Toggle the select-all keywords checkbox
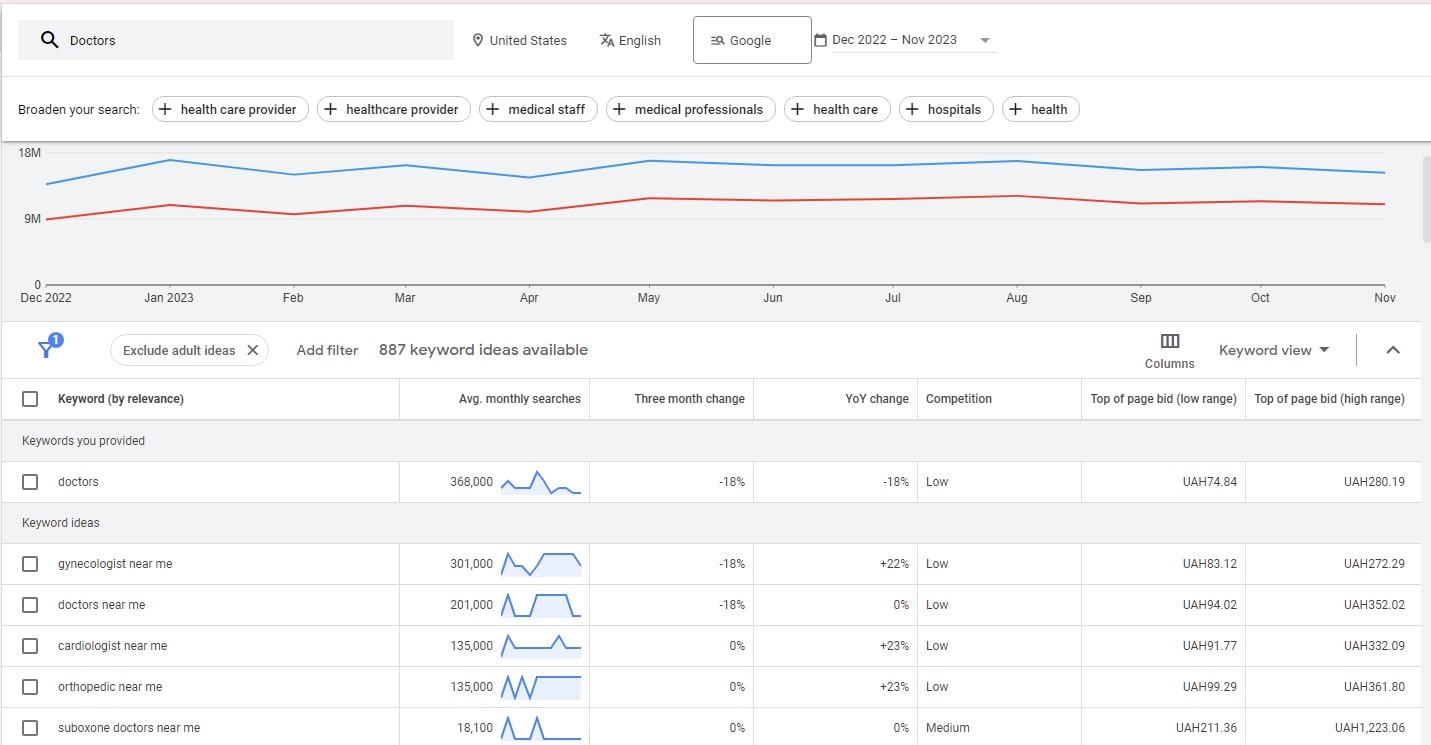 pos(30,399)
